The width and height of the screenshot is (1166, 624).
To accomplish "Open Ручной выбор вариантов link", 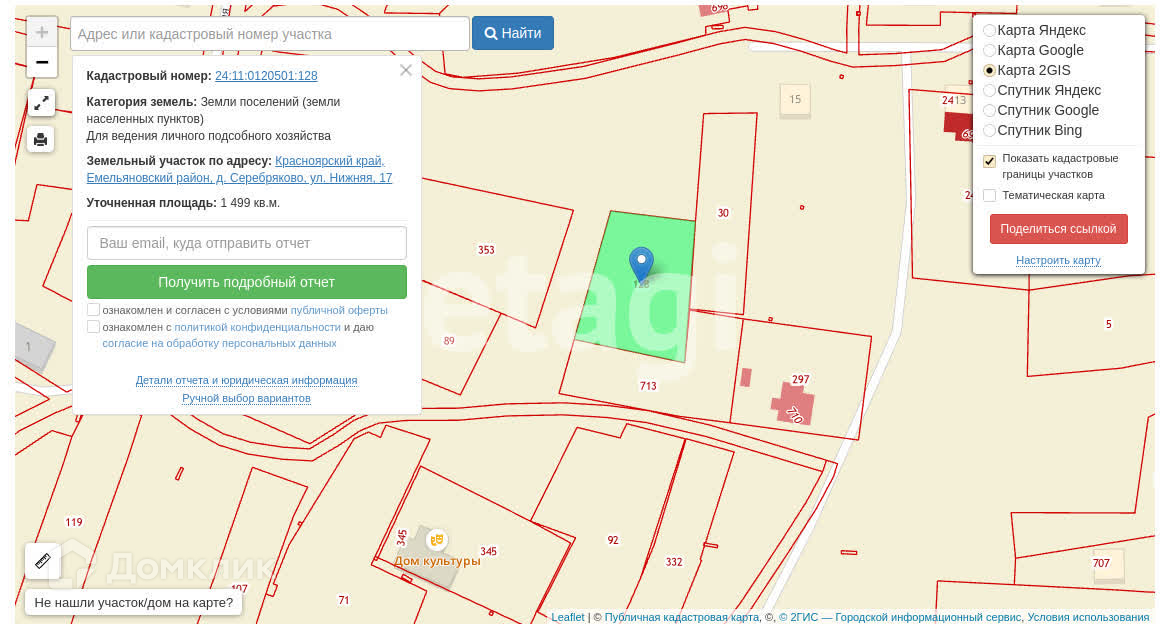I will tap(246, 398).
